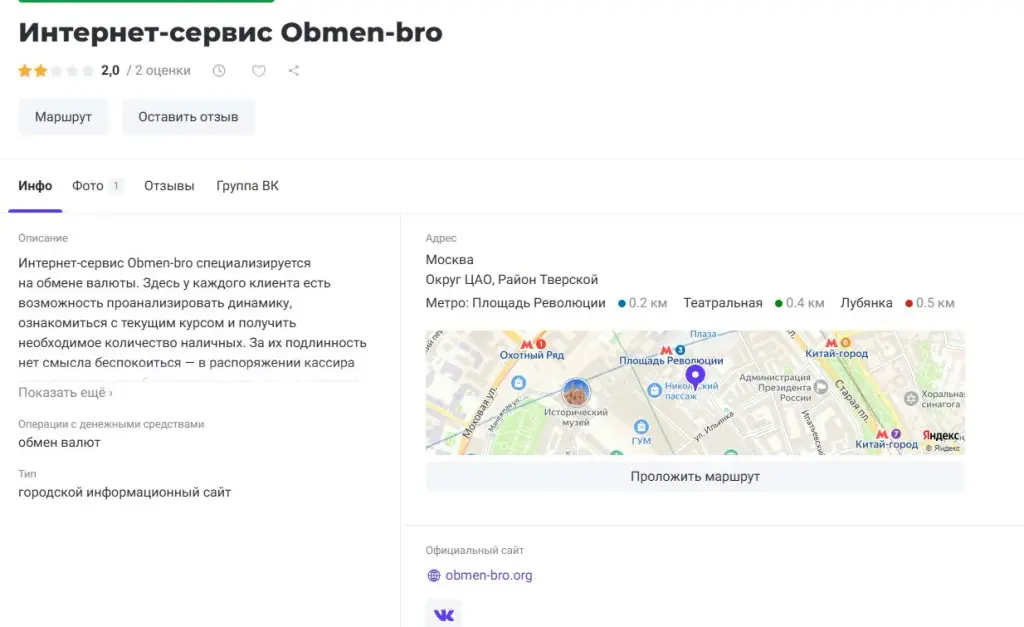Click the Площадь Революции metro text

pos(539,303)
